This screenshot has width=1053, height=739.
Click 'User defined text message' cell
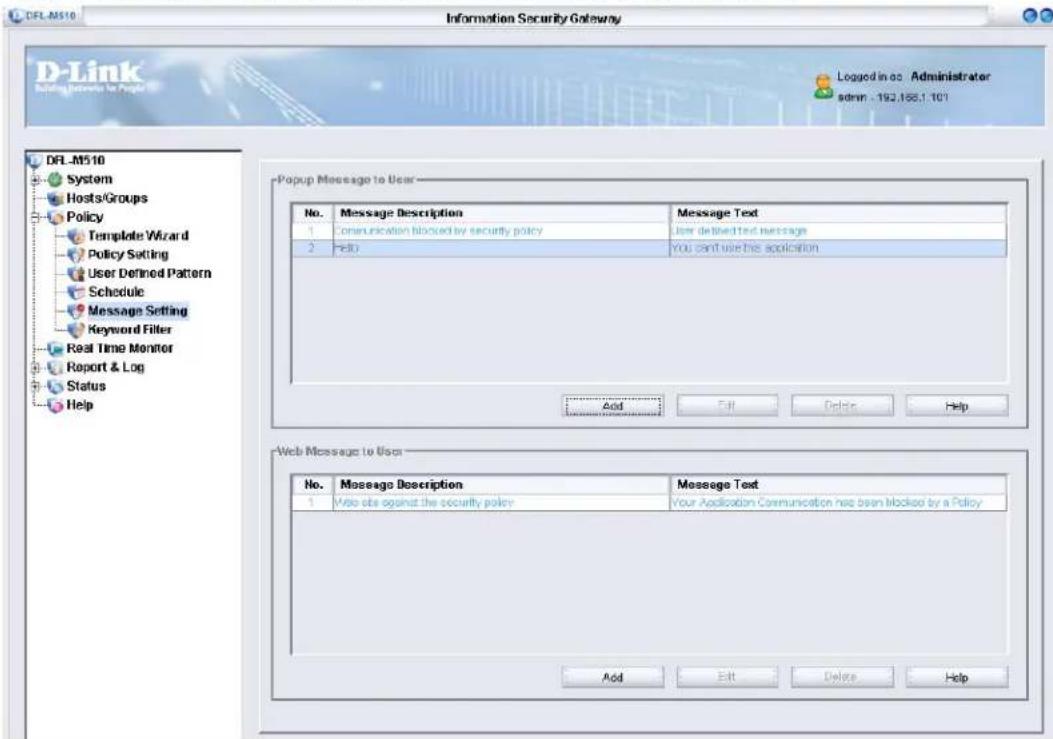[x=838, y=231]
